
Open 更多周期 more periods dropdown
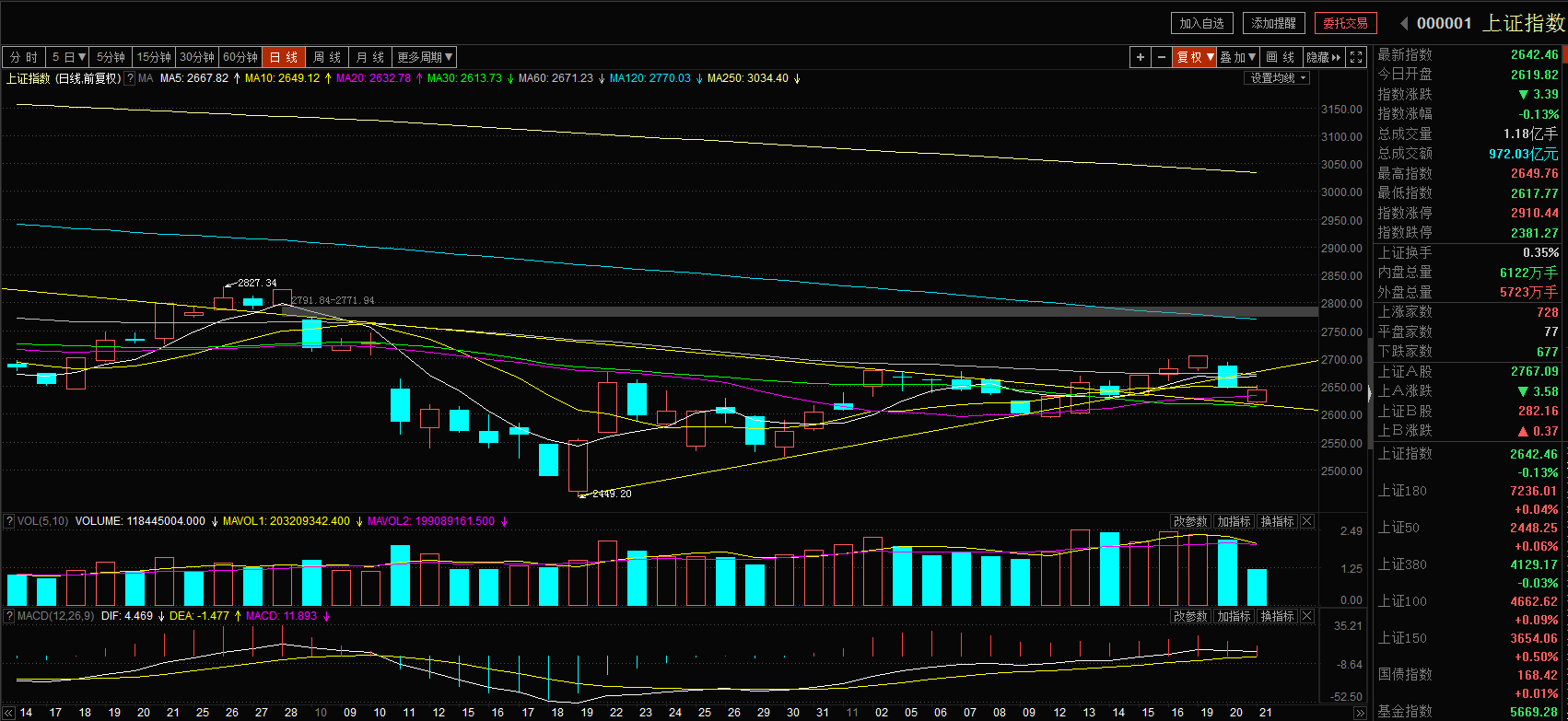[425, 57]
